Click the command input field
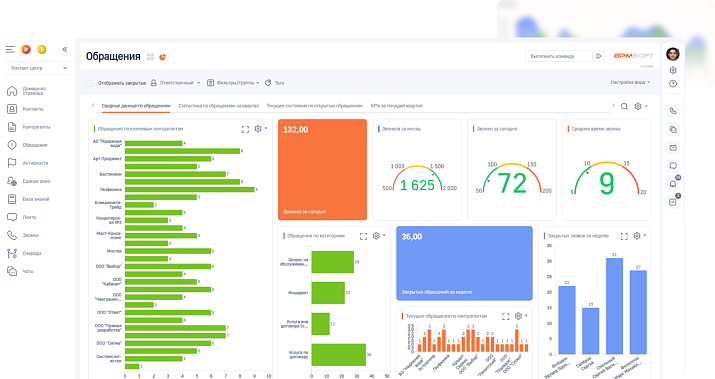This screenshot has width=715, height=379. (559, 56)
